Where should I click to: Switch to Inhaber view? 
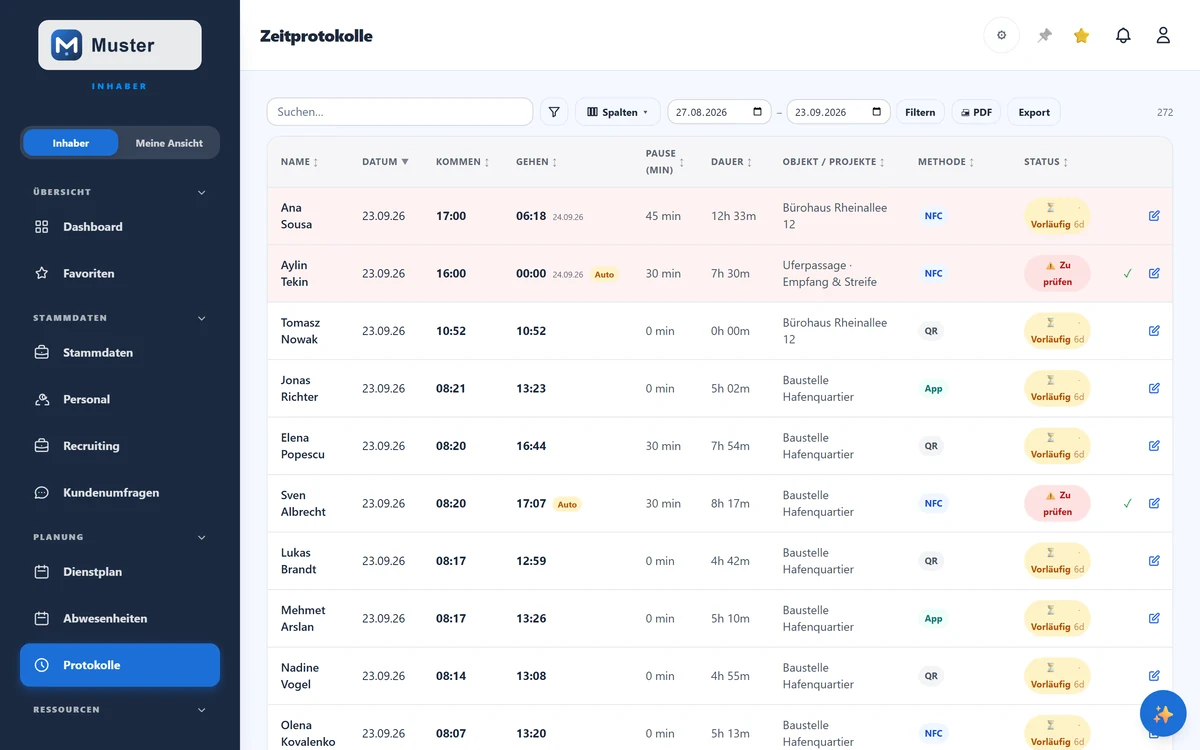coord(71,143)
